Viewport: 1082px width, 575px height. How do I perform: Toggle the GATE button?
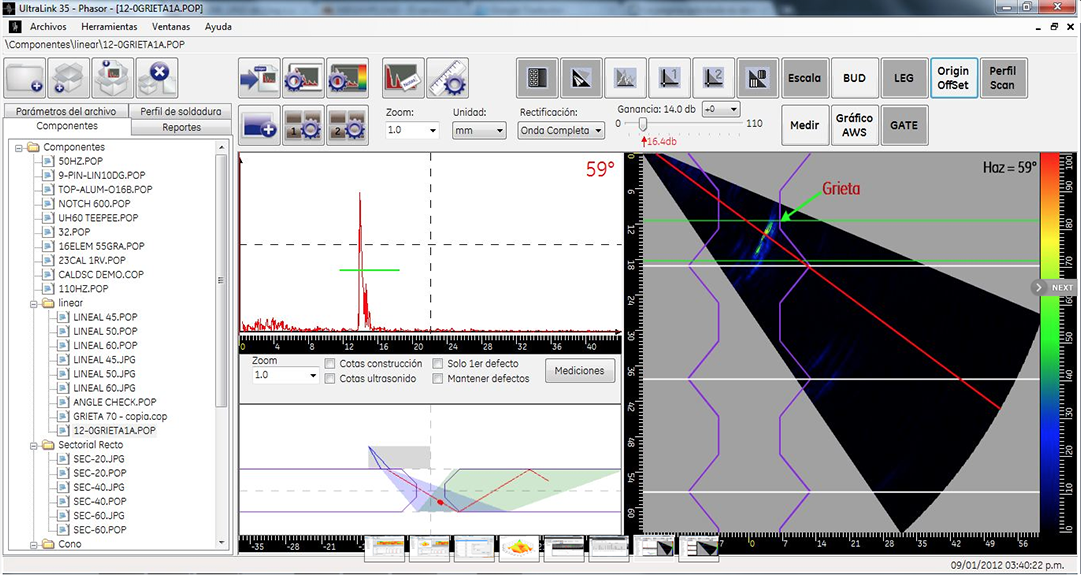click(x=904, y=125)
